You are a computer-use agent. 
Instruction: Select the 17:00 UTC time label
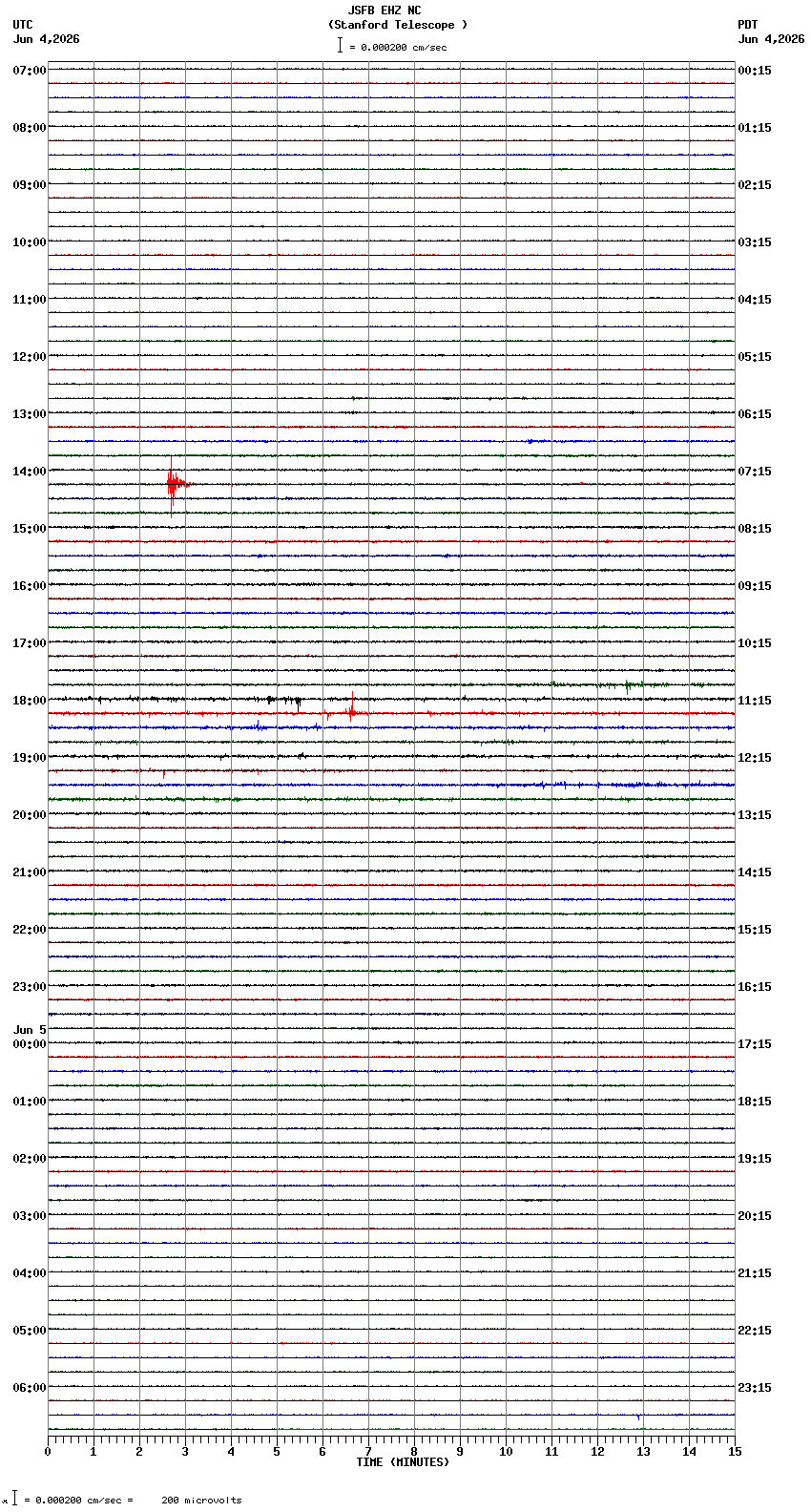(x=30, y=643)
